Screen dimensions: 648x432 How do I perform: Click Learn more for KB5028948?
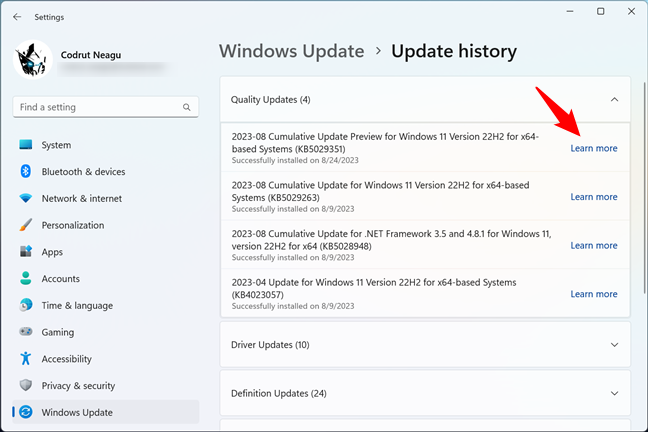[594, 245]
